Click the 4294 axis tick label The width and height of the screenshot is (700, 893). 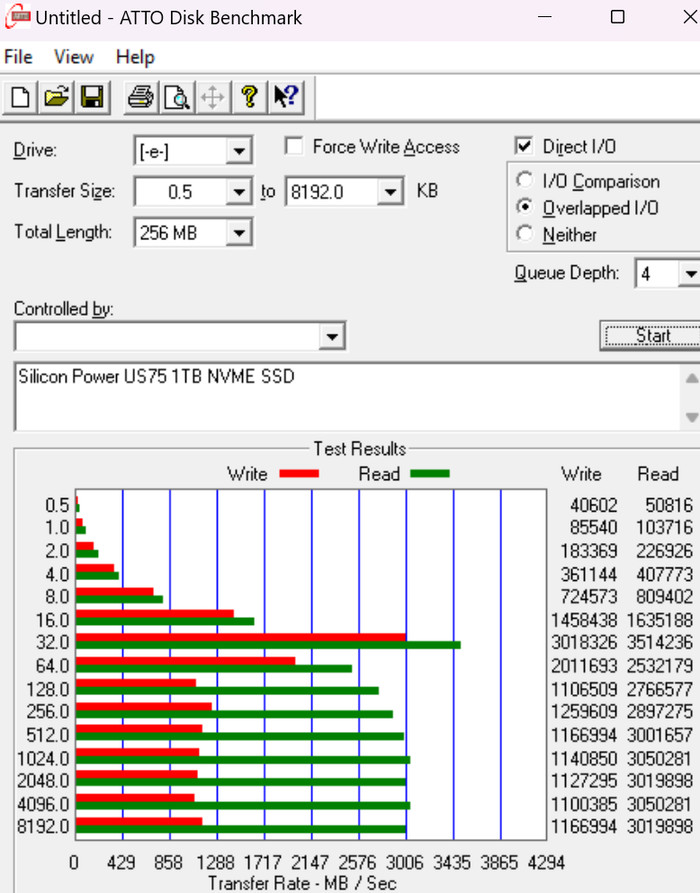[546, 862]
